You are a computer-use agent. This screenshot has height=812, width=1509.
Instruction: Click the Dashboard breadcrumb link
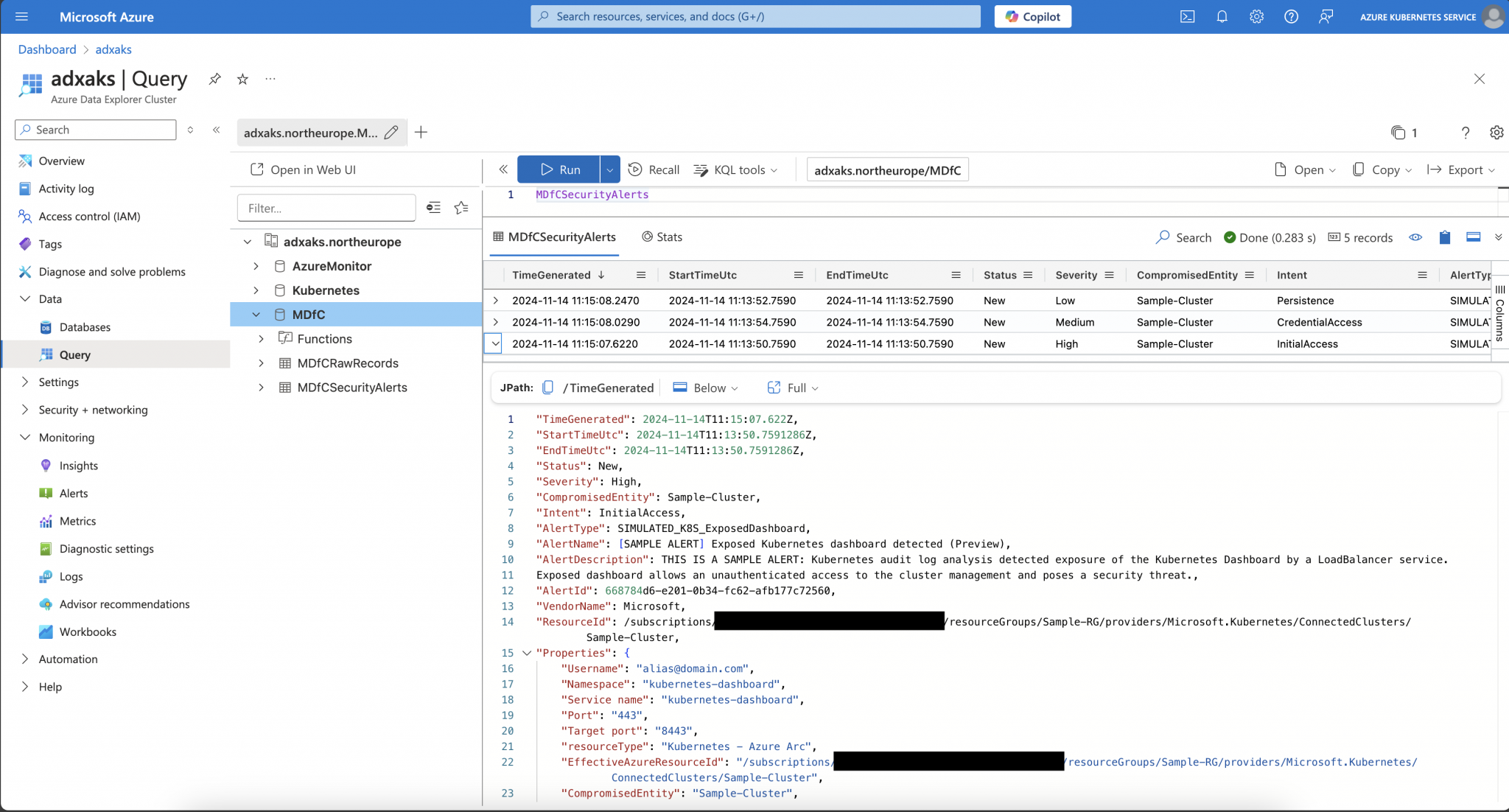[47, 49]
